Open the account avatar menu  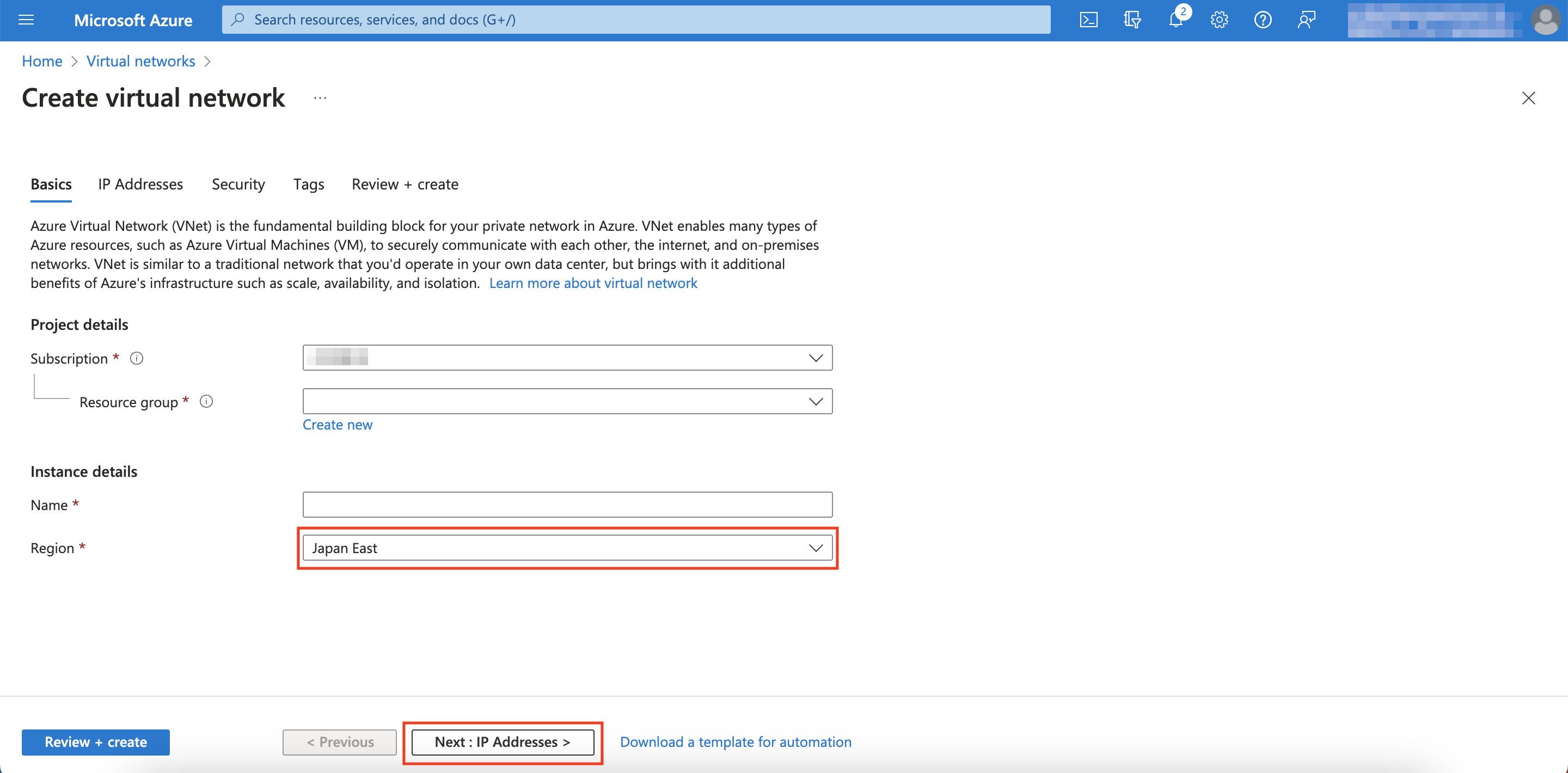[x=1545, y=20]
